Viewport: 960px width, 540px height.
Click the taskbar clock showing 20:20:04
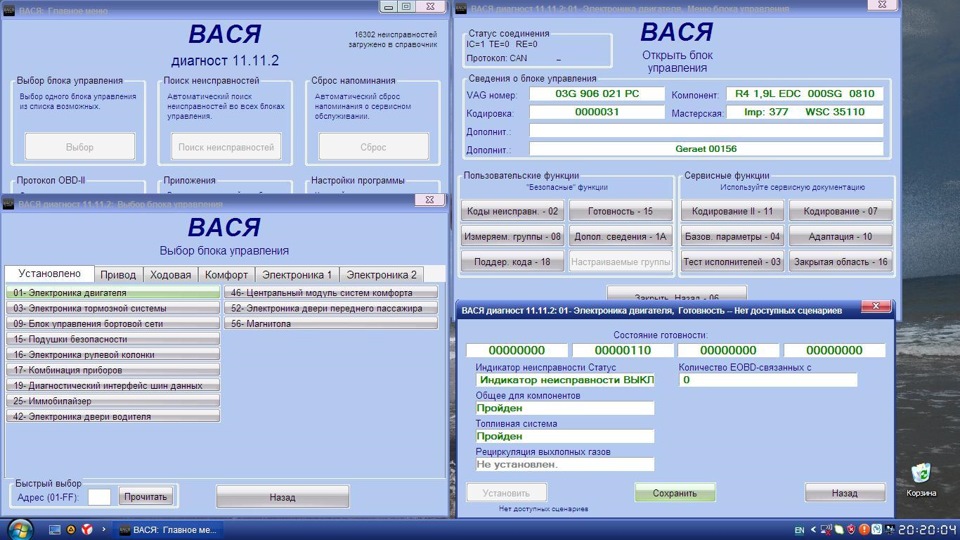coord(927,530)
